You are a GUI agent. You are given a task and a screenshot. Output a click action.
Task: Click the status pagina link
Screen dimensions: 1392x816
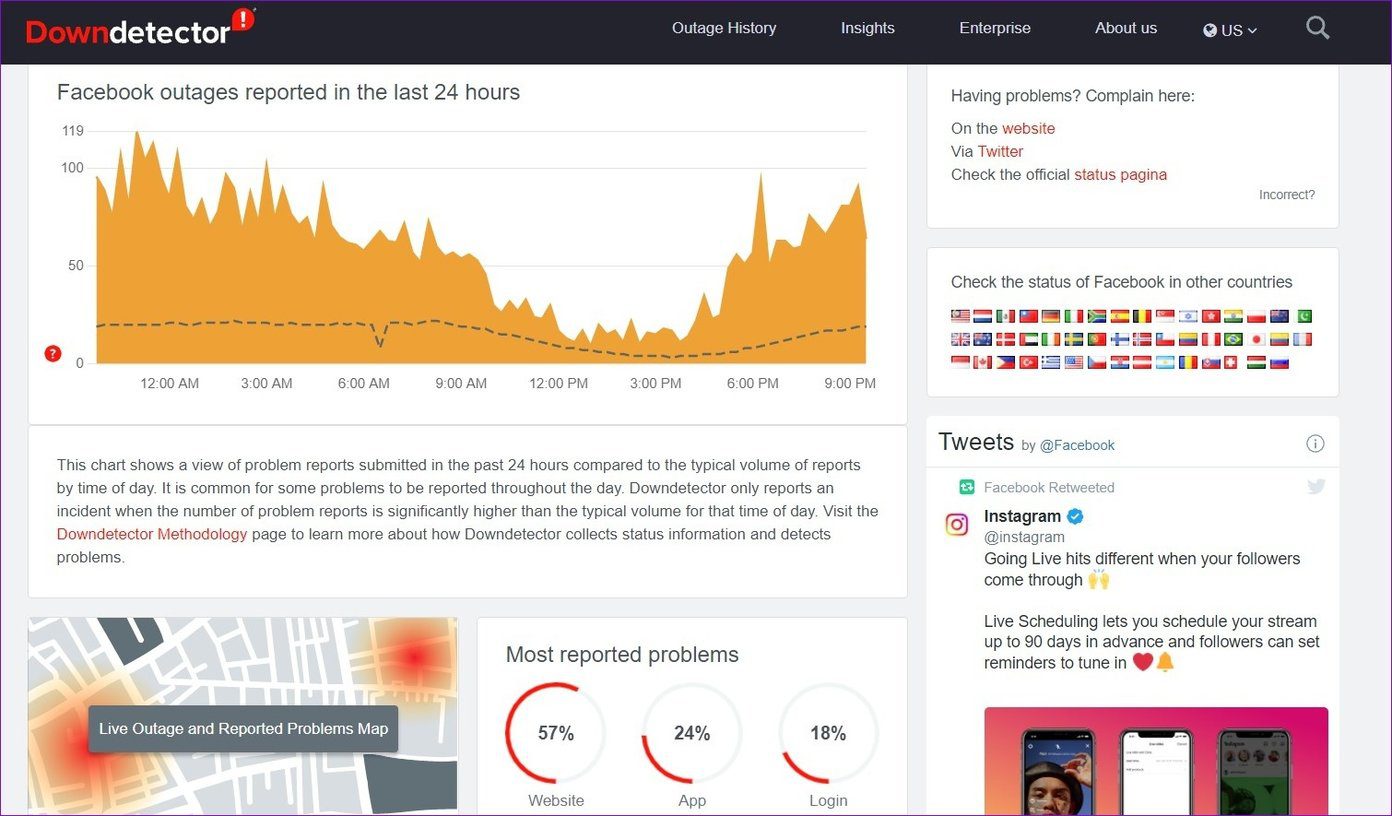click(1120, 174)
